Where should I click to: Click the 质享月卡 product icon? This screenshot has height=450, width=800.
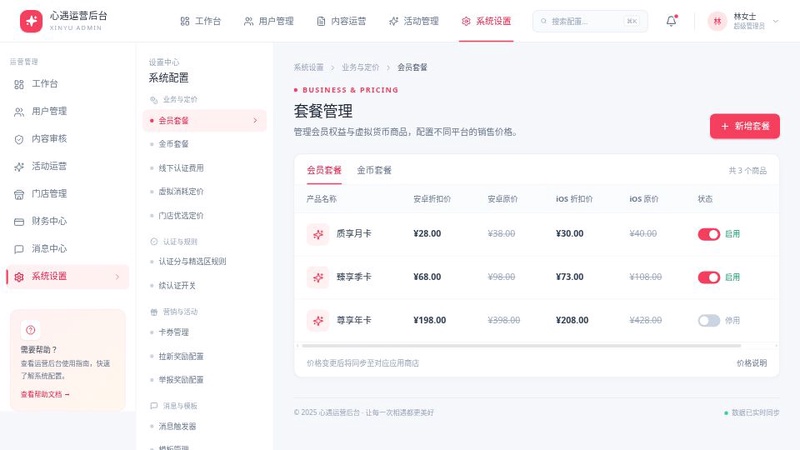tap(318, 234)
